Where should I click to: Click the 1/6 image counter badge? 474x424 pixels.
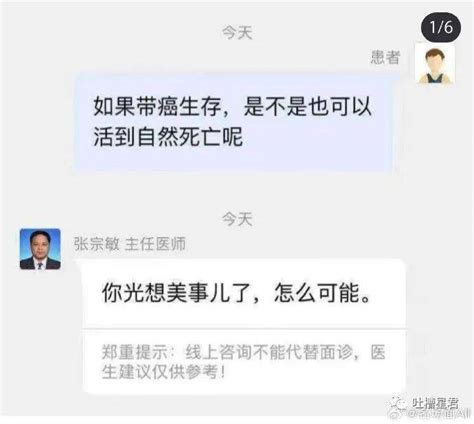[x=441, y=27]
